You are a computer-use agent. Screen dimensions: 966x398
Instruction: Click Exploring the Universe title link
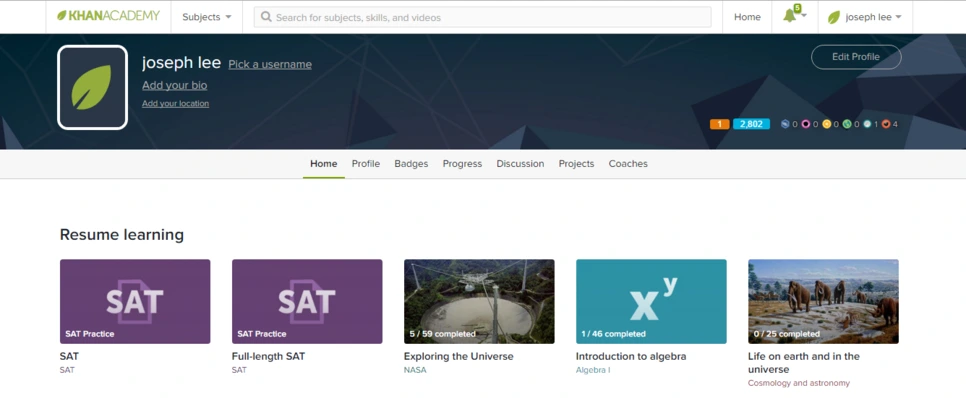(458, 356)
